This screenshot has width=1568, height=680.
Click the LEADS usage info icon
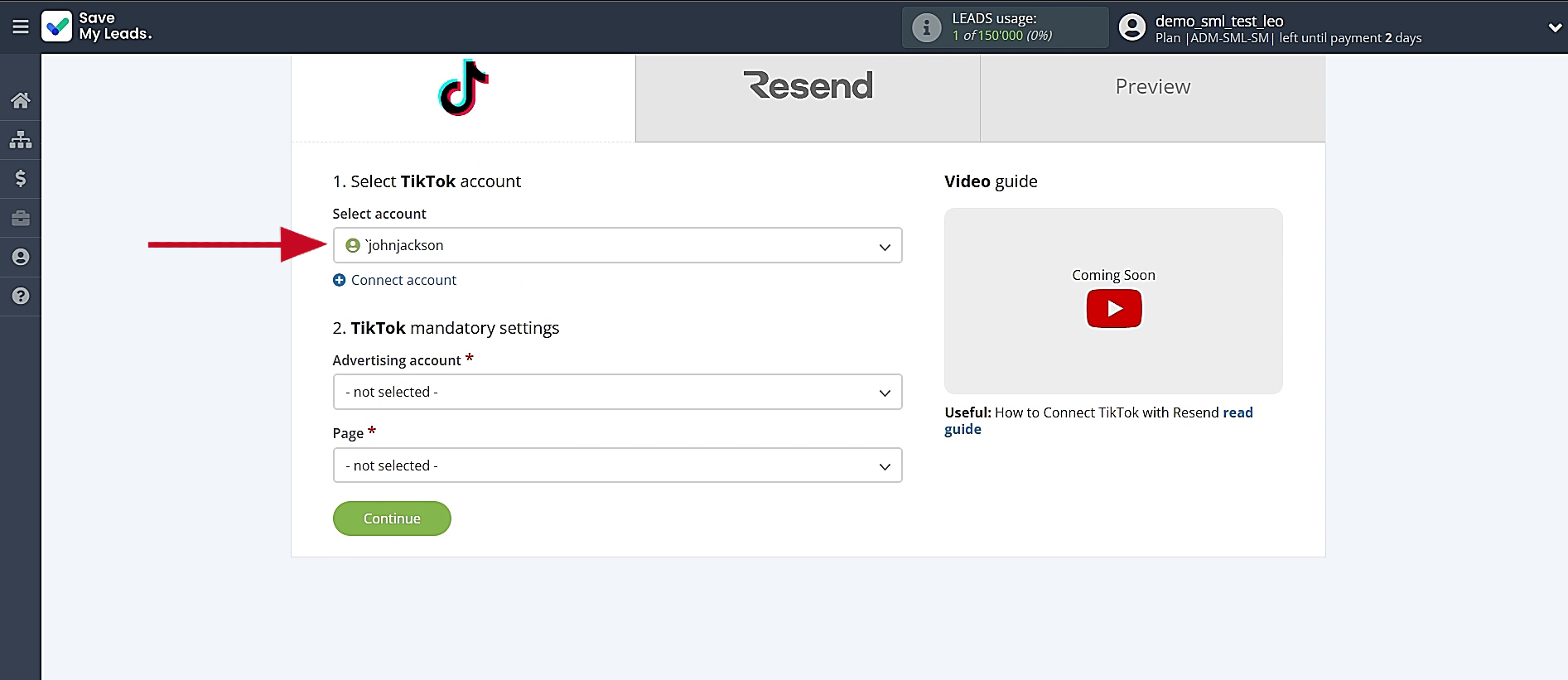click(x=926, y=28)
